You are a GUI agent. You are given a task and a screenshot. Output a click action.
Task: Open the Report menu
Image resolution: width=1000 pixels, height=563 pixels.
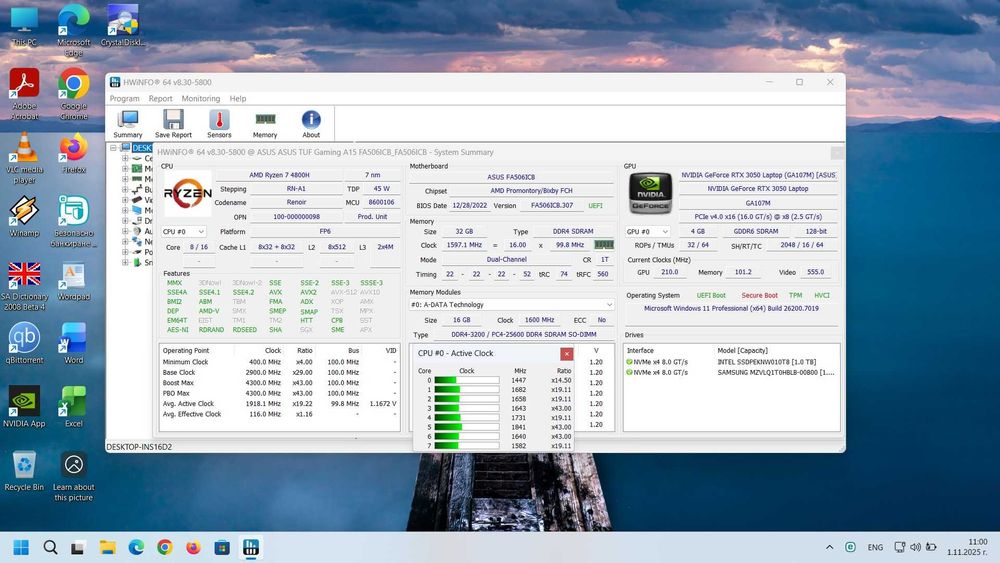[x=161, y=99]
